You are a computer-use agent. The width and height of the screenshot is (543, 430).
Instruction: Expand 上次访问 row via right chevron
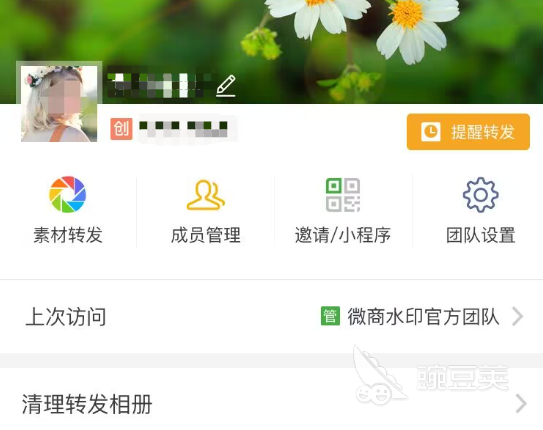click(517, 316)
